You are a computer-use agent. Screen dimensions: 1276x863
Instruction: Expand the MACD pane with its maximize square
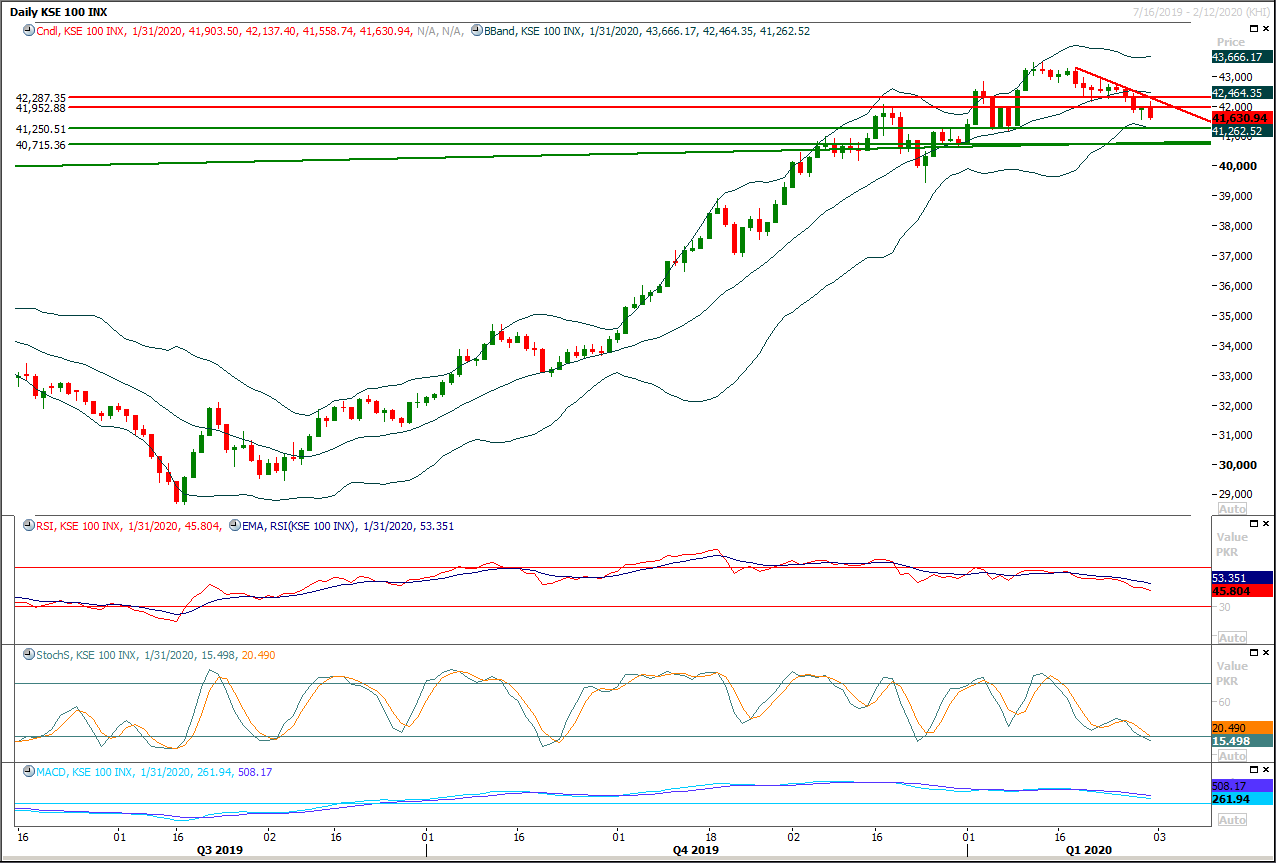point(1255,769)
